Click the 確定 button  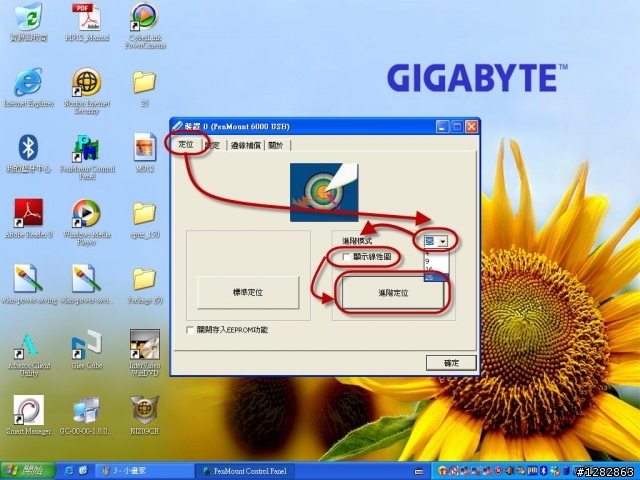[451, 363]
